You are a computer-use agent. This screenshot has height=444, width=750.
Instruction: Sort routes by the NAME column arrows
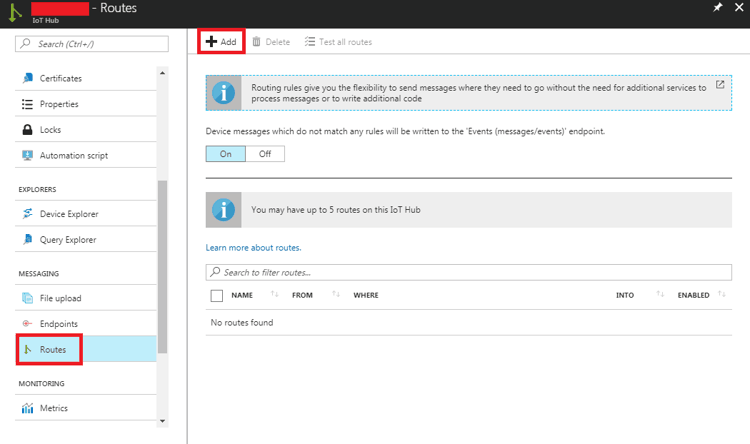(274, 295)
